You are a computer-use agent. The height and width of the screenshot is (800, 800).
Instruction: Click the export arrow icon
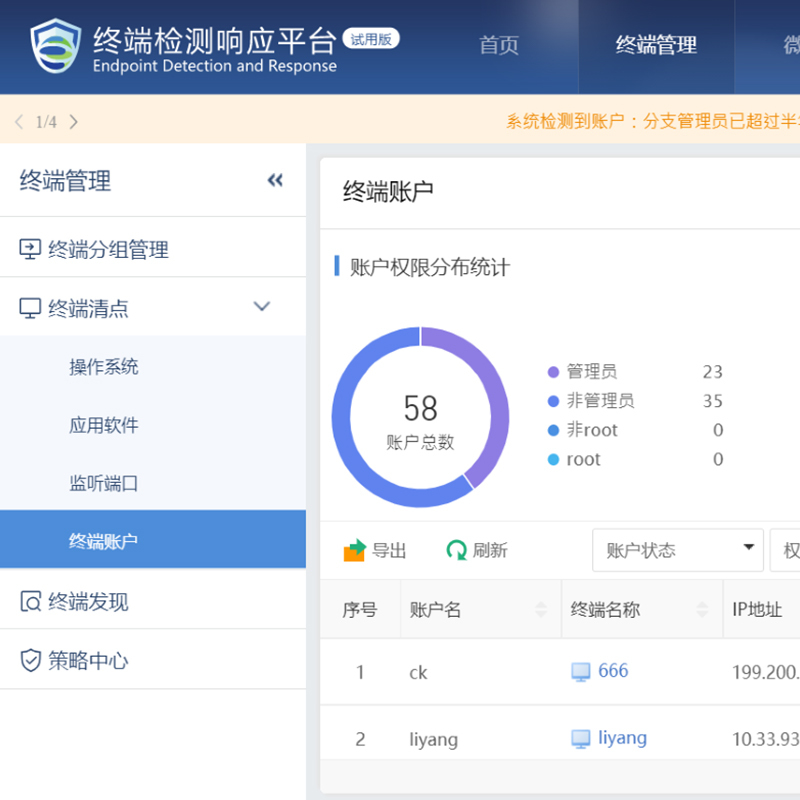[x=355, y=551]
